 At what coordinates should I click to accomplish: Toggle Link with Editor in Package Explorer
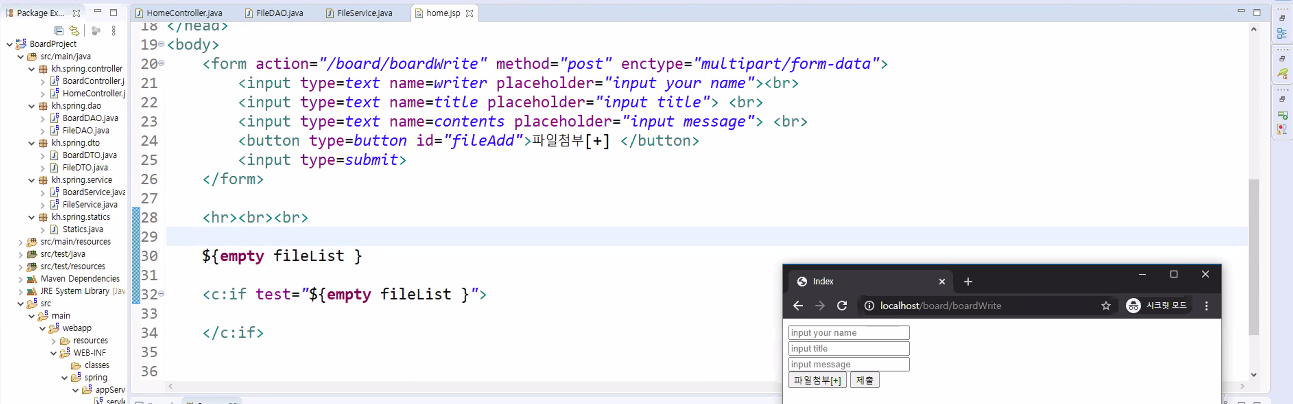[x=74, y=30]
